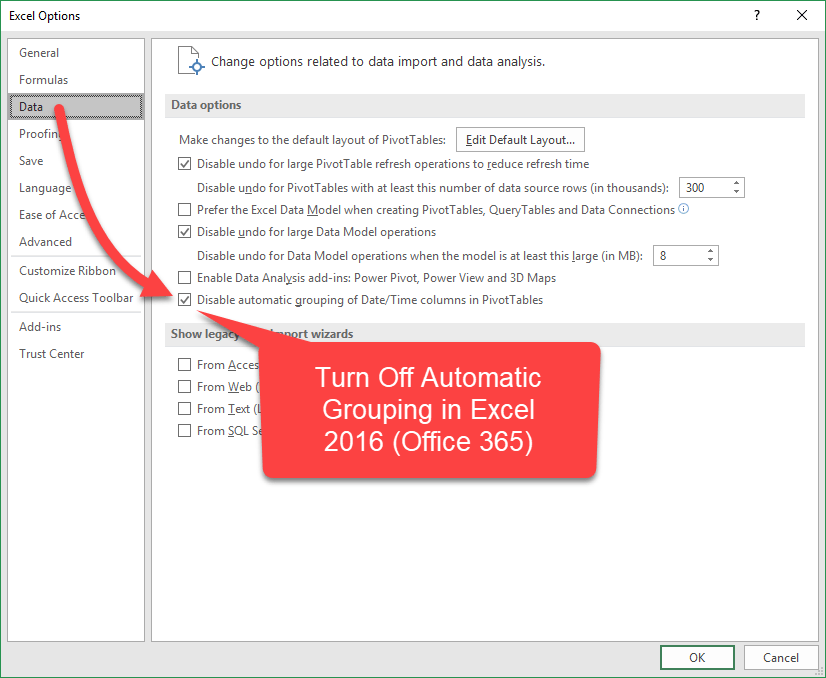Check the From Web legacy wizard box

point(184,387)
